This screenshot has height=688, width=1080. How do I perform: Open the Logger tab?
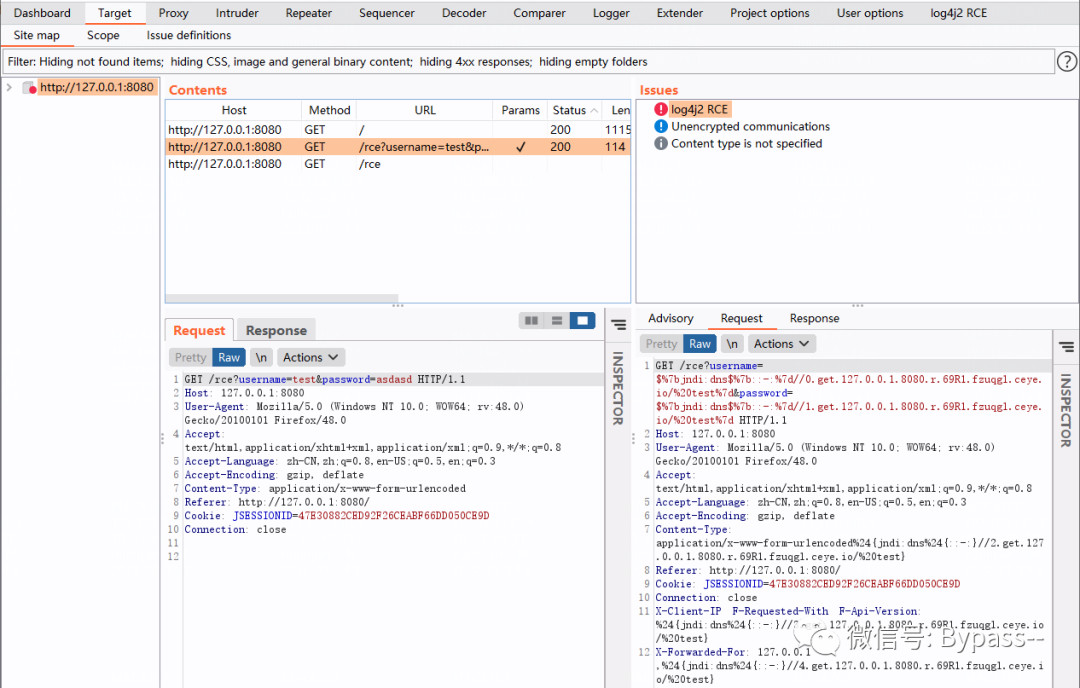click(611, 13)
